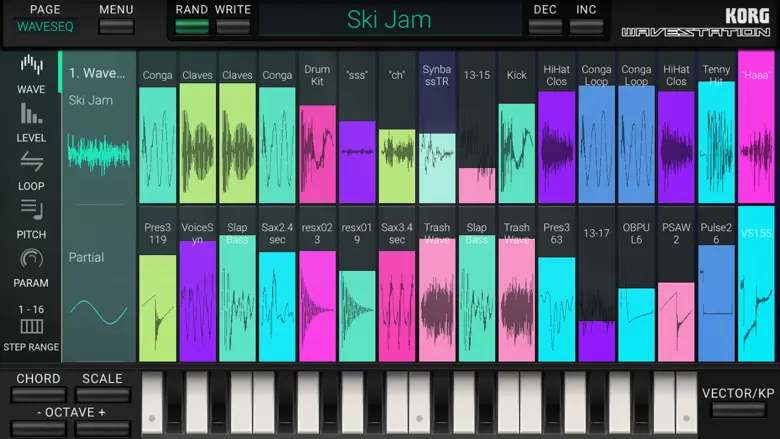This screenshot has width=780, height=439.
Task: Toggle the VECTOR/KP button
Action: click(x=738, y=410)
